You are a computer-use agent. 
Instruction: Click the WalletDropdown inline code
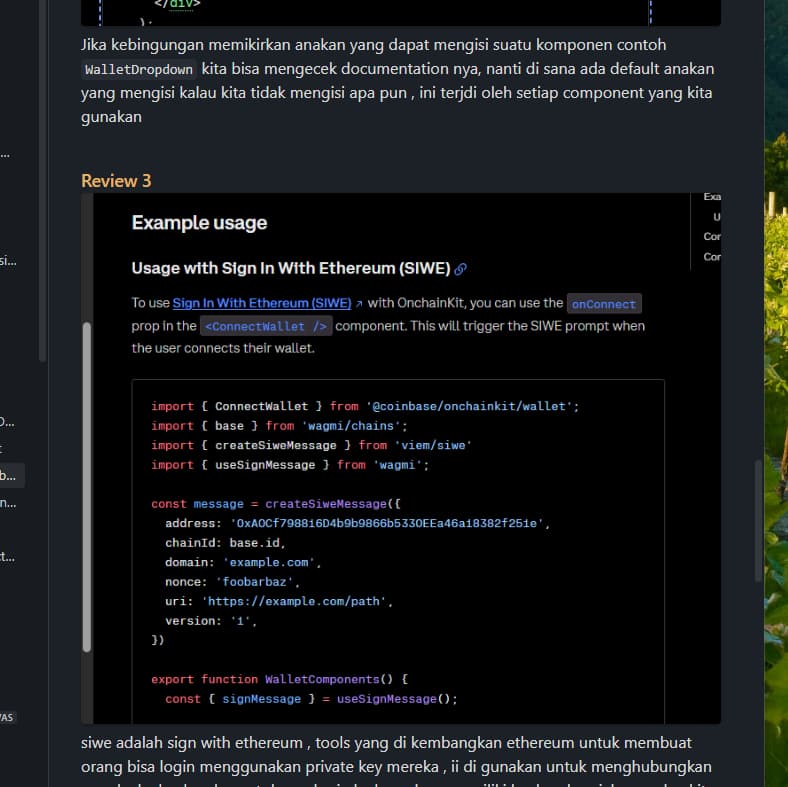pyautogui.click(x=139, y=69)
